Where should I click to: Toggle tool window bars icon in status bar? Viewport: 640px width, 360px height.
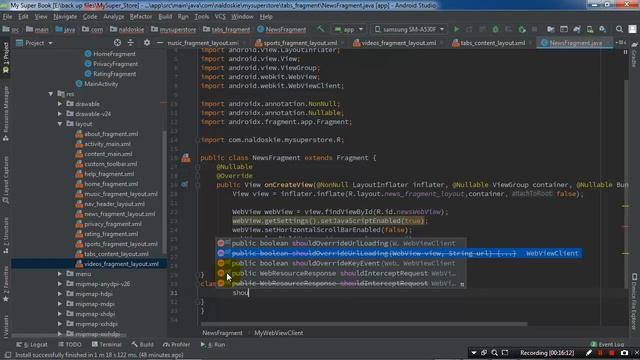click(7, 355)
